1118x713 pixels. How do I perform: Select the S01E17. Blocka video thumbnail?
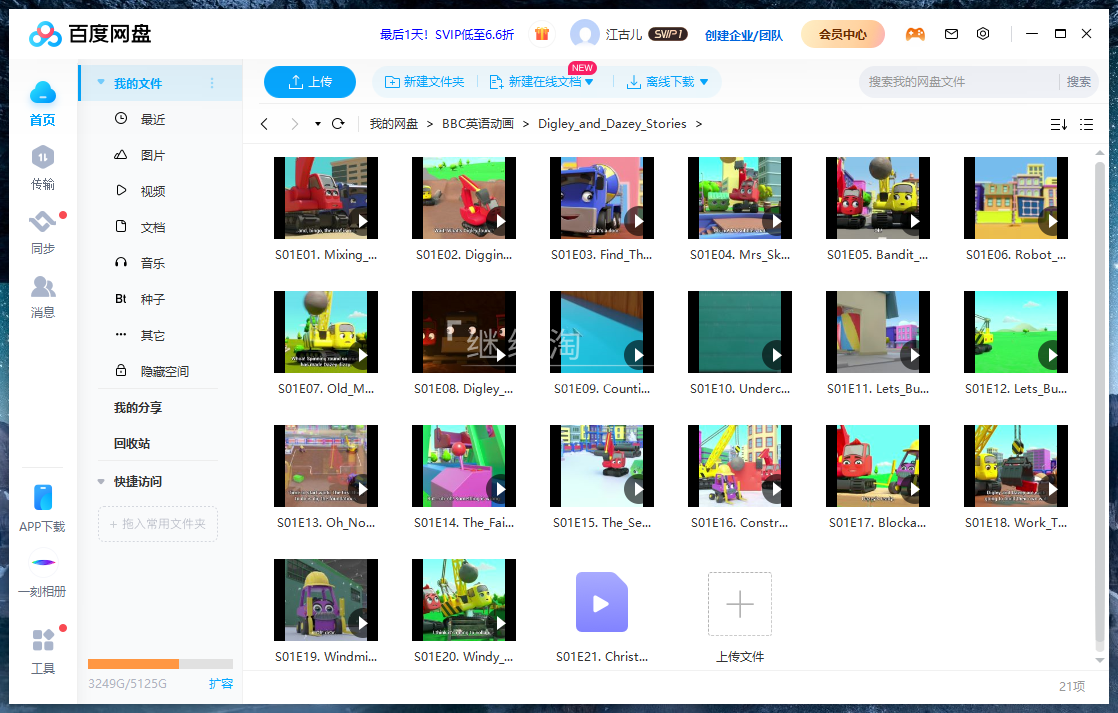tap(878, 466)
